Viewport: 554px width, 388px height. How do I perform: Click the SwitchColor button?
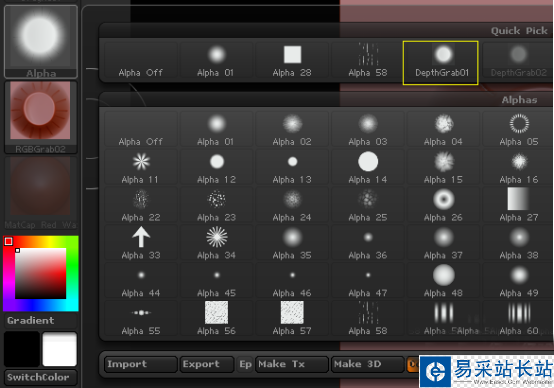(x=41, y=377)
